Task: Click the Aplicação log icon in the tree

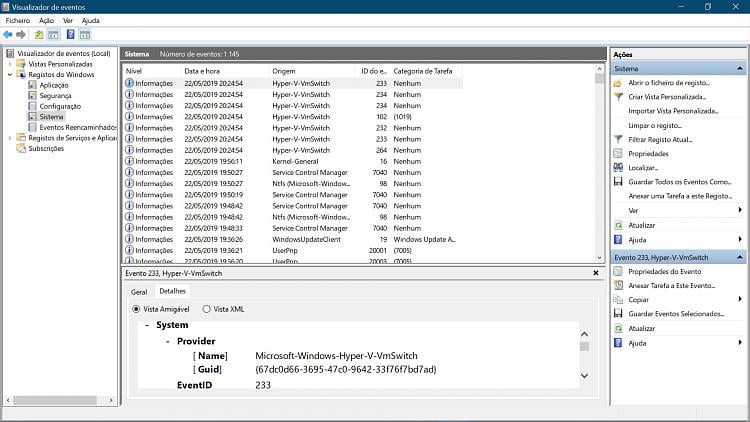Action: click(33, 85)
